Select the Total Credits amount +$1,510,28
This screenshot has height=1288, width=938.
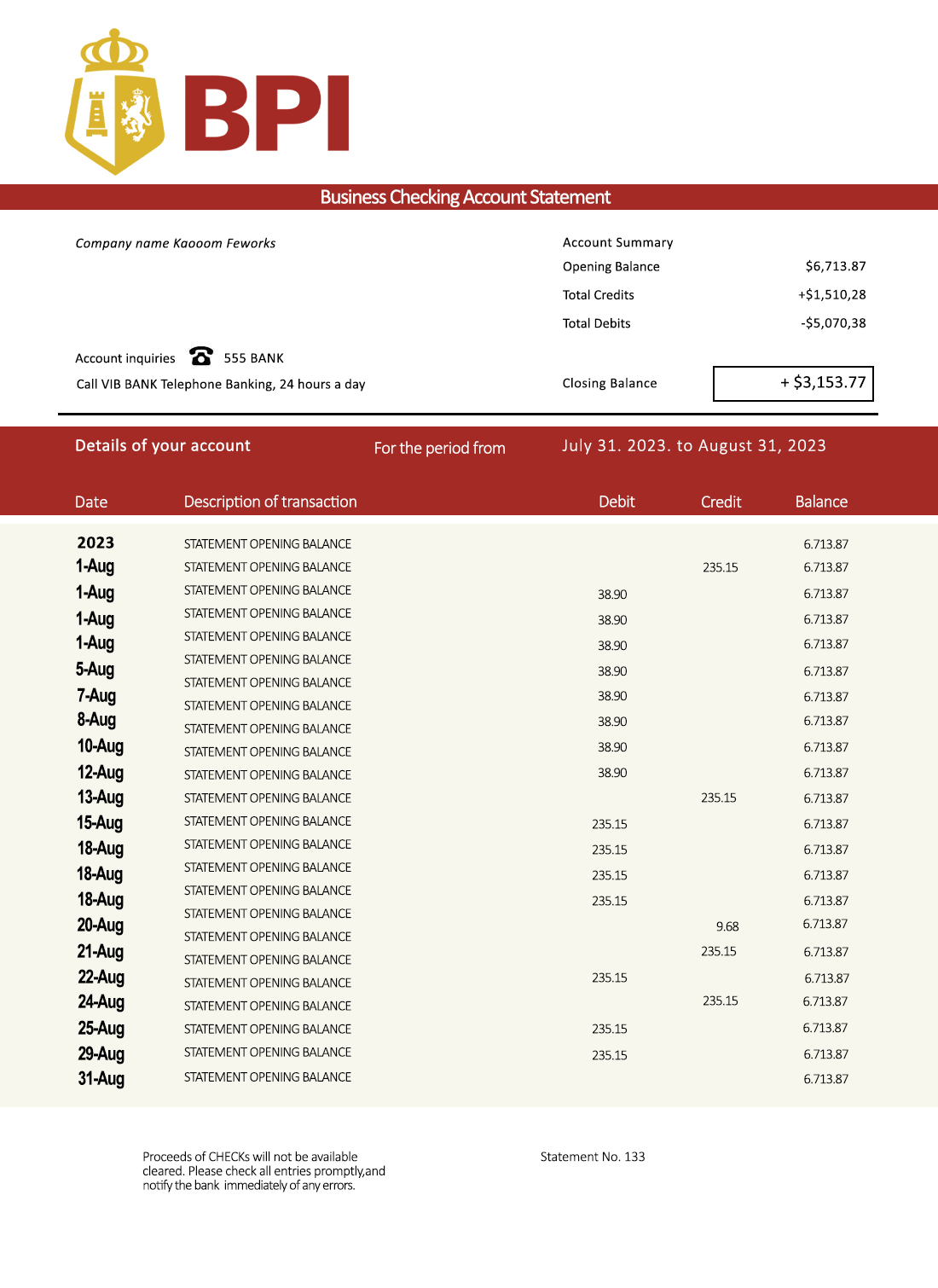click(x=831, y=294)
